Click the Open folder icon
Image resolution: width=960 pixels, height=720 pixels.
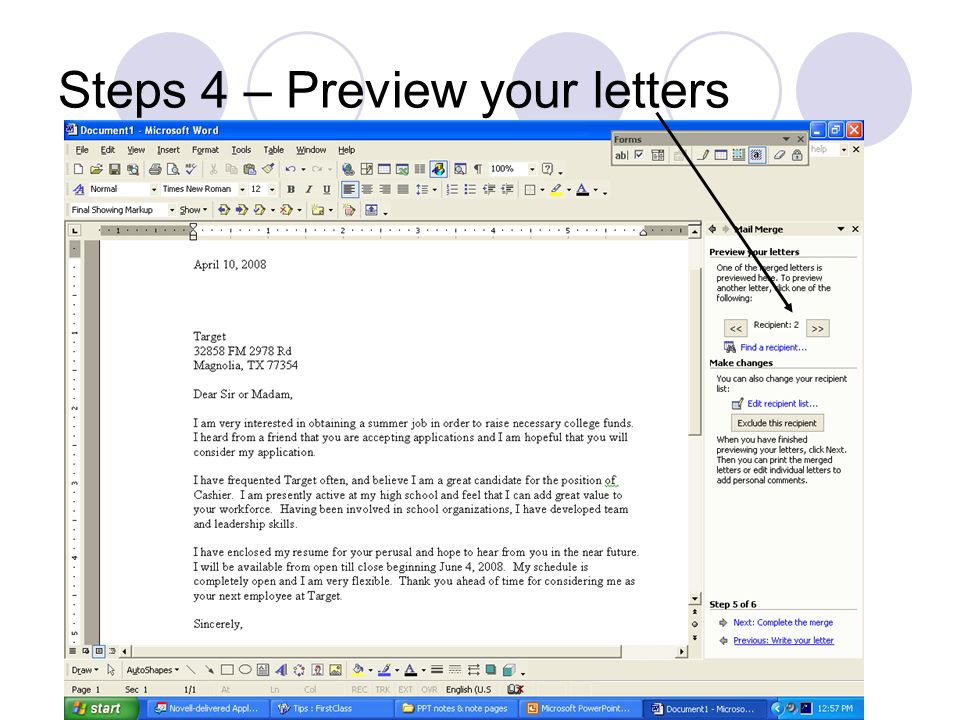pos(96,169)
